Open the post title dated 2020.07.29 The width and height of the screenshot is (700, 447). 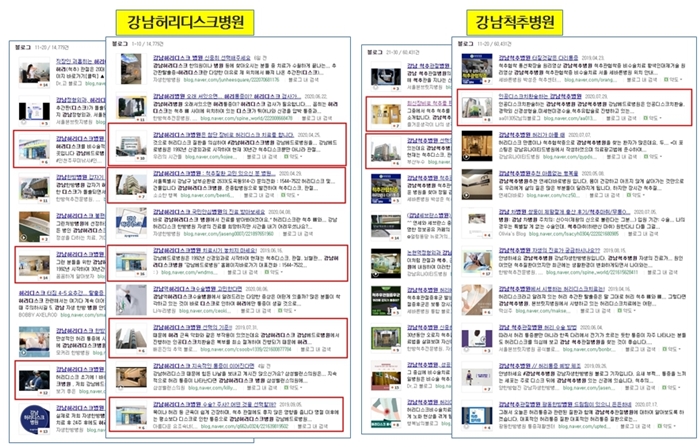click(540, 96)
